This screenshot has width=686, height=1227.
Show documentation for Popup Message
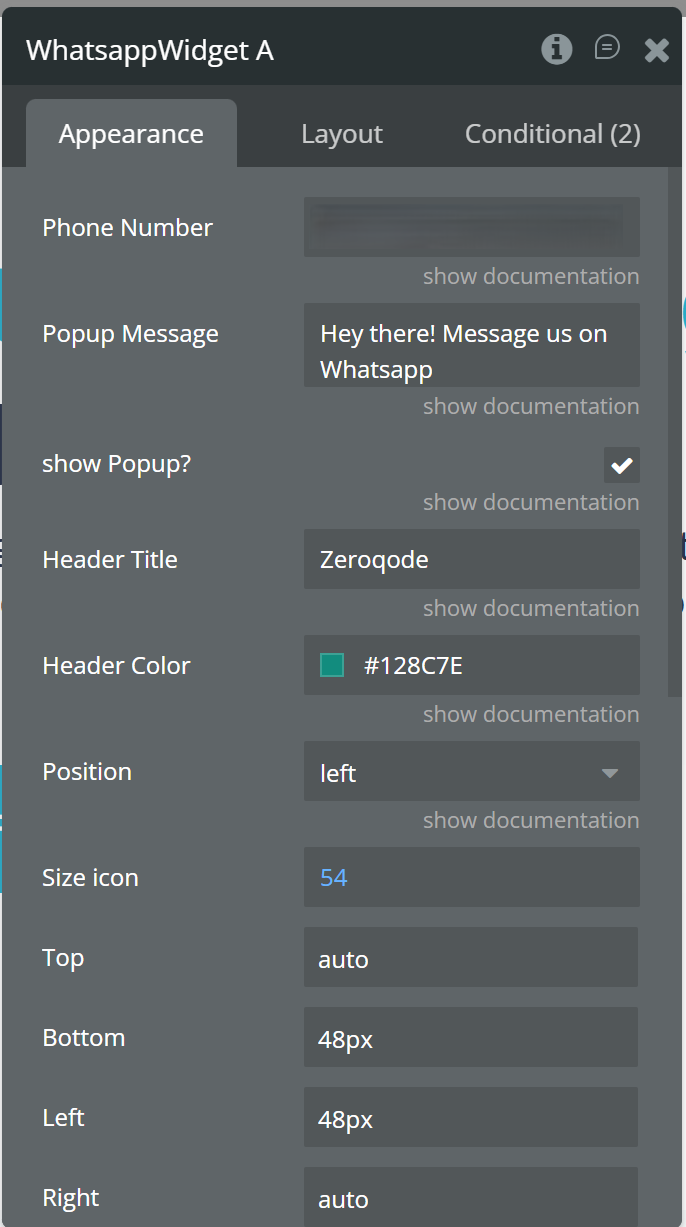530,406
